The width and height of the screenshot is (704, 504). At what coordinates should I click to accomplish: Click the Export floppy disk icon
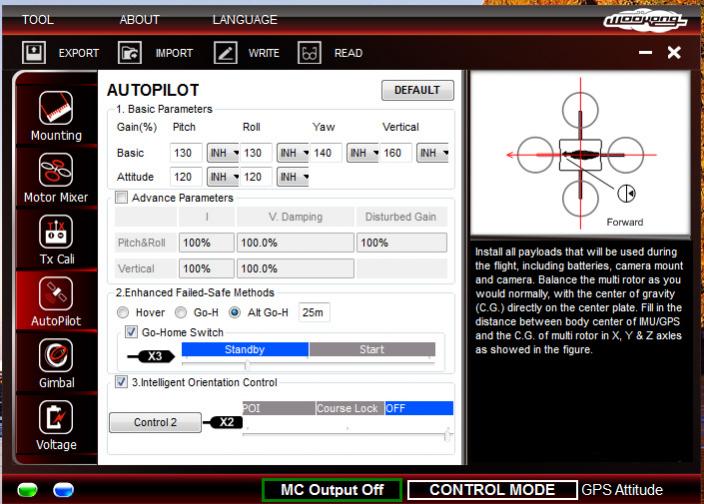(34, 52)
